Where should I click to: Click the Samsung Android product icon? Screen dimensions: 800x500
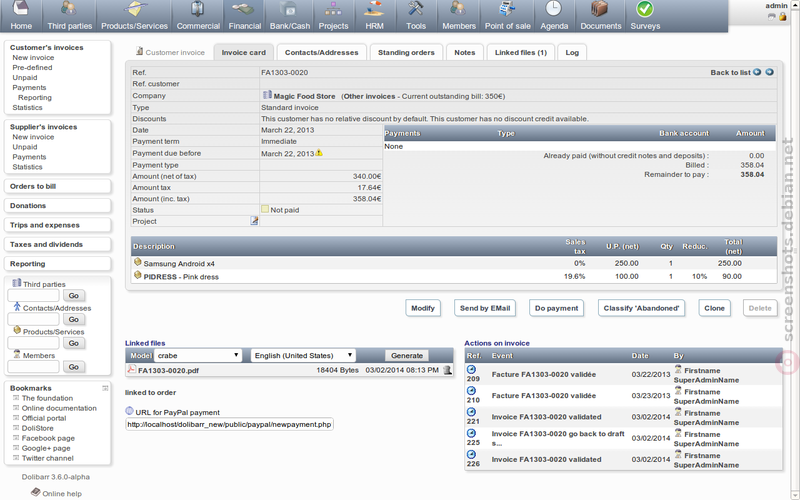coord(137,262)
